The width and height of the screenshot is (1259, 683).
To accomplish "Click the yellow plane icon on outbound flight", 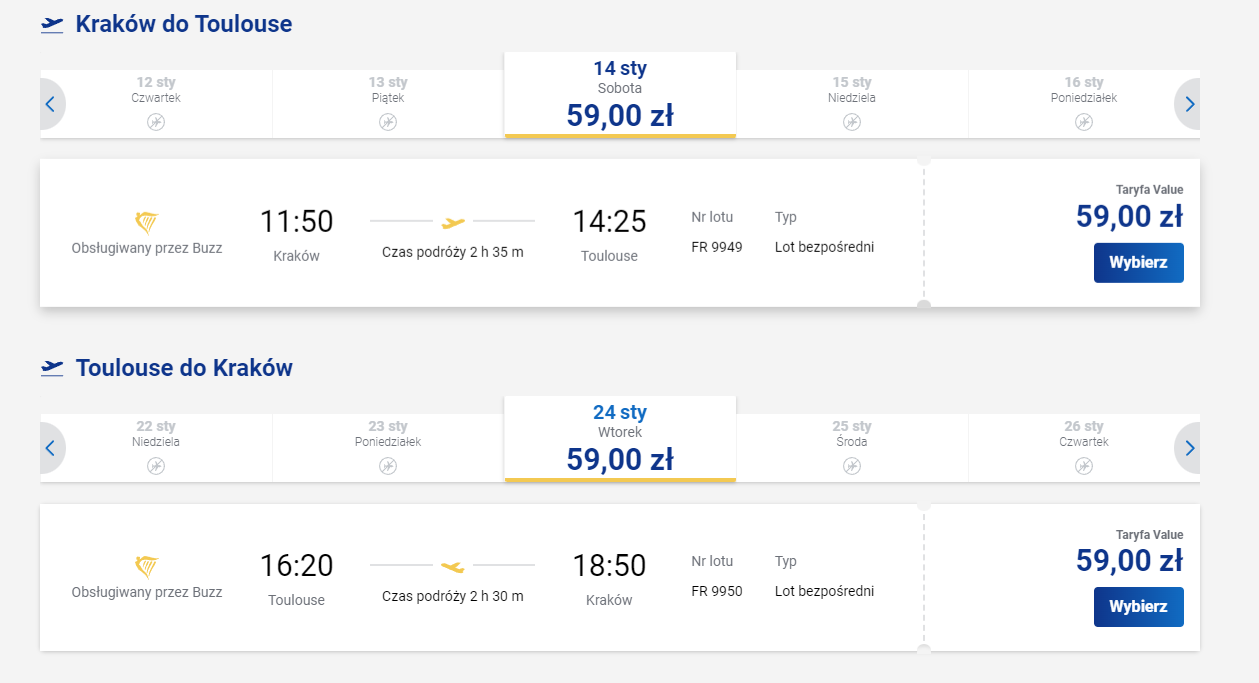I will 453,222.
